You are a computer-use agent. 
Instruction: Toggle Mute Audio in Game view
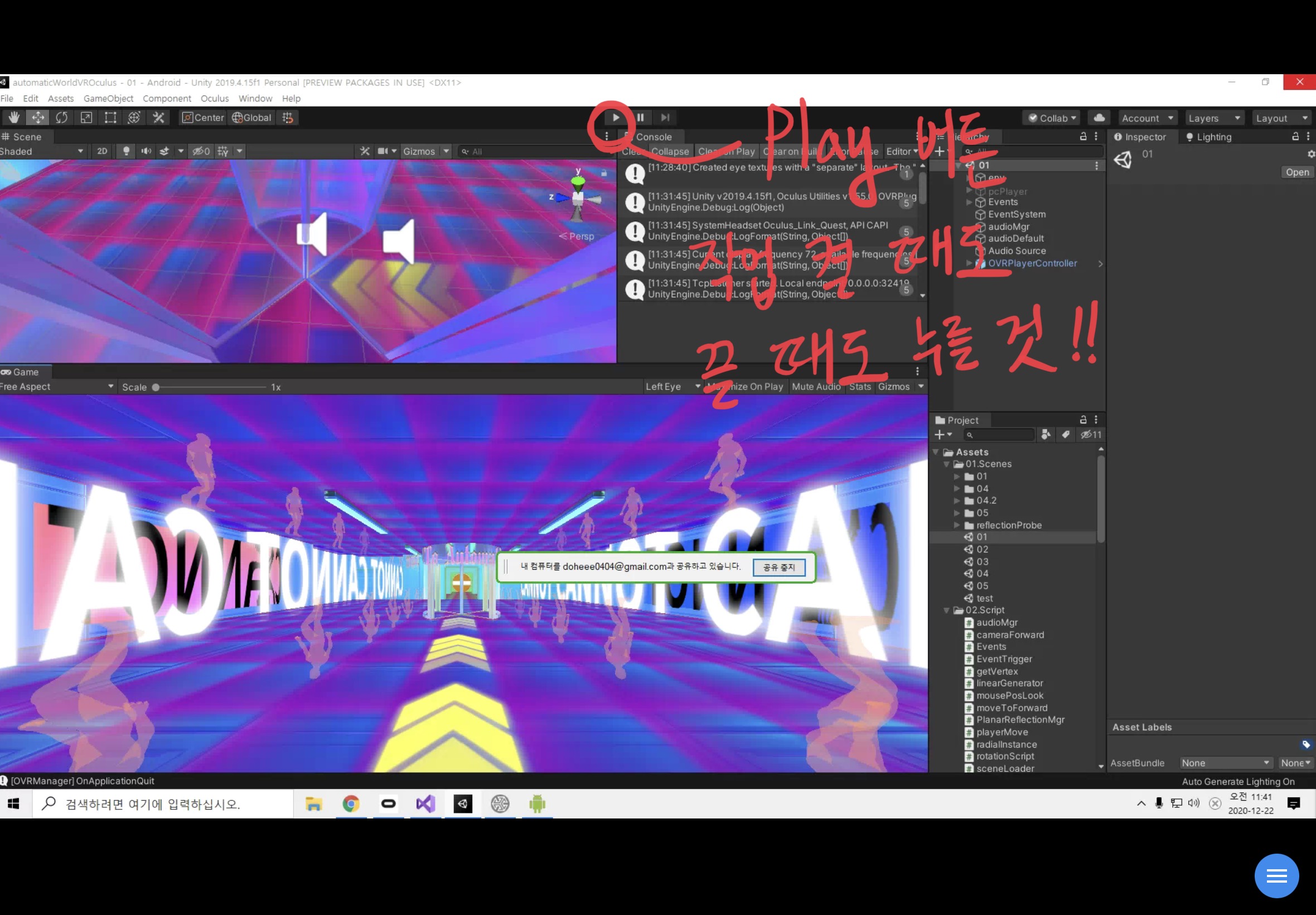tap(815, 387)
